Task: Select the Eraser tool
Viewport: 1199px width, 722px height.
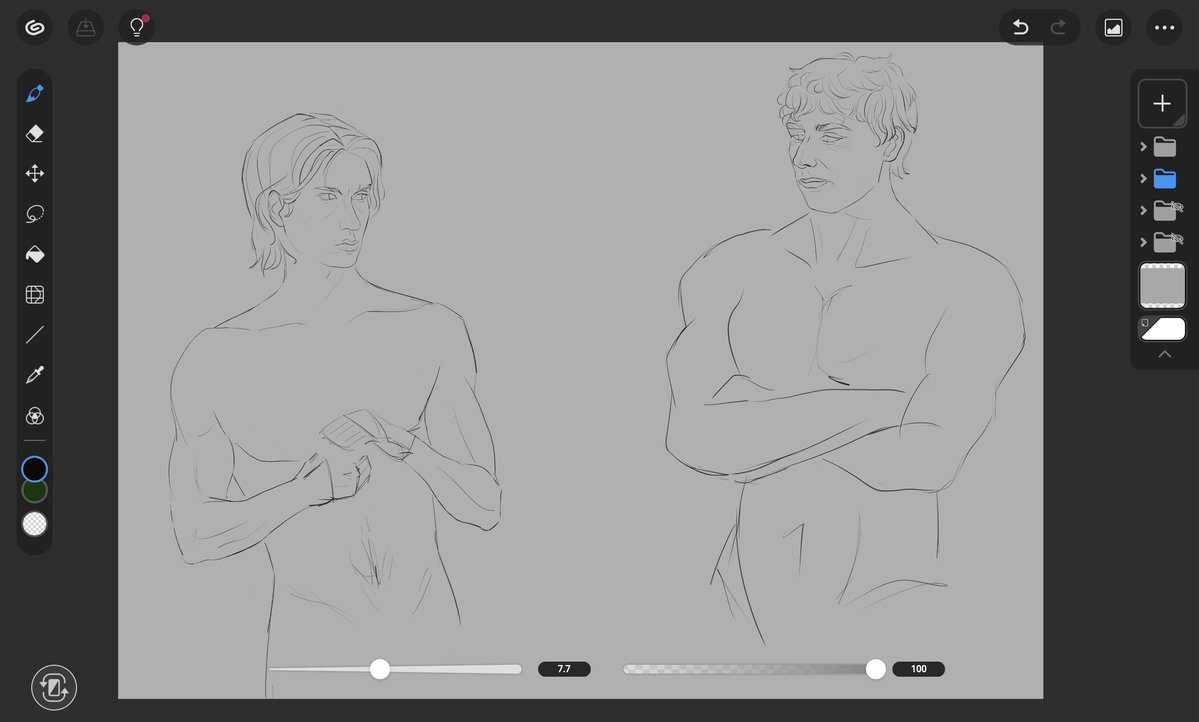Action: point(34,134)
